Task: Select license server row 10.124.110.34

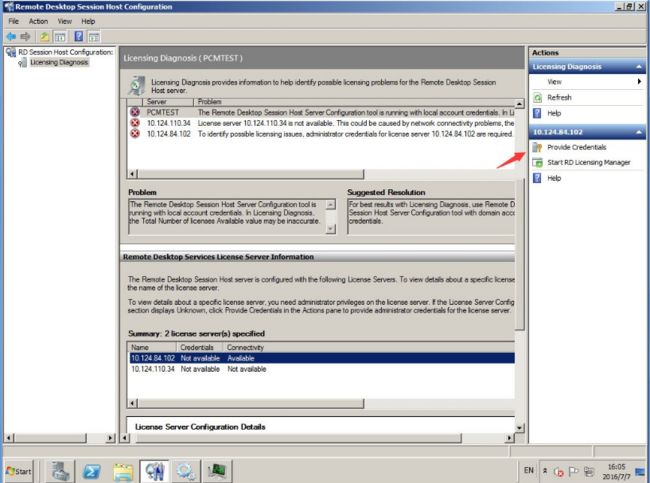Action: [x=322, y=369]
